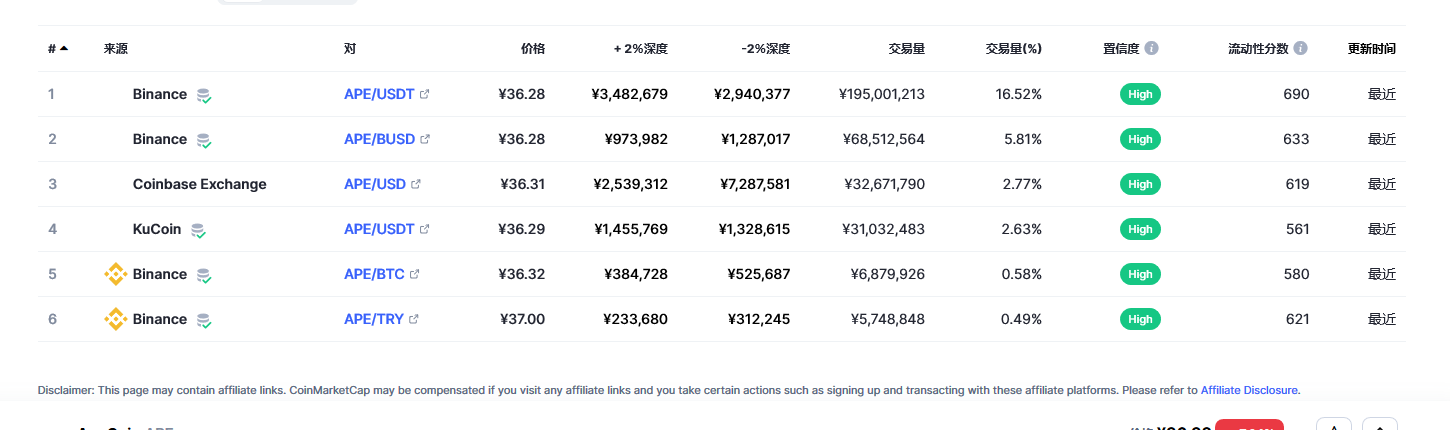
Task: Sort by the +2%深度 column header
Action: pyautogui.click(x=641, y=48)
